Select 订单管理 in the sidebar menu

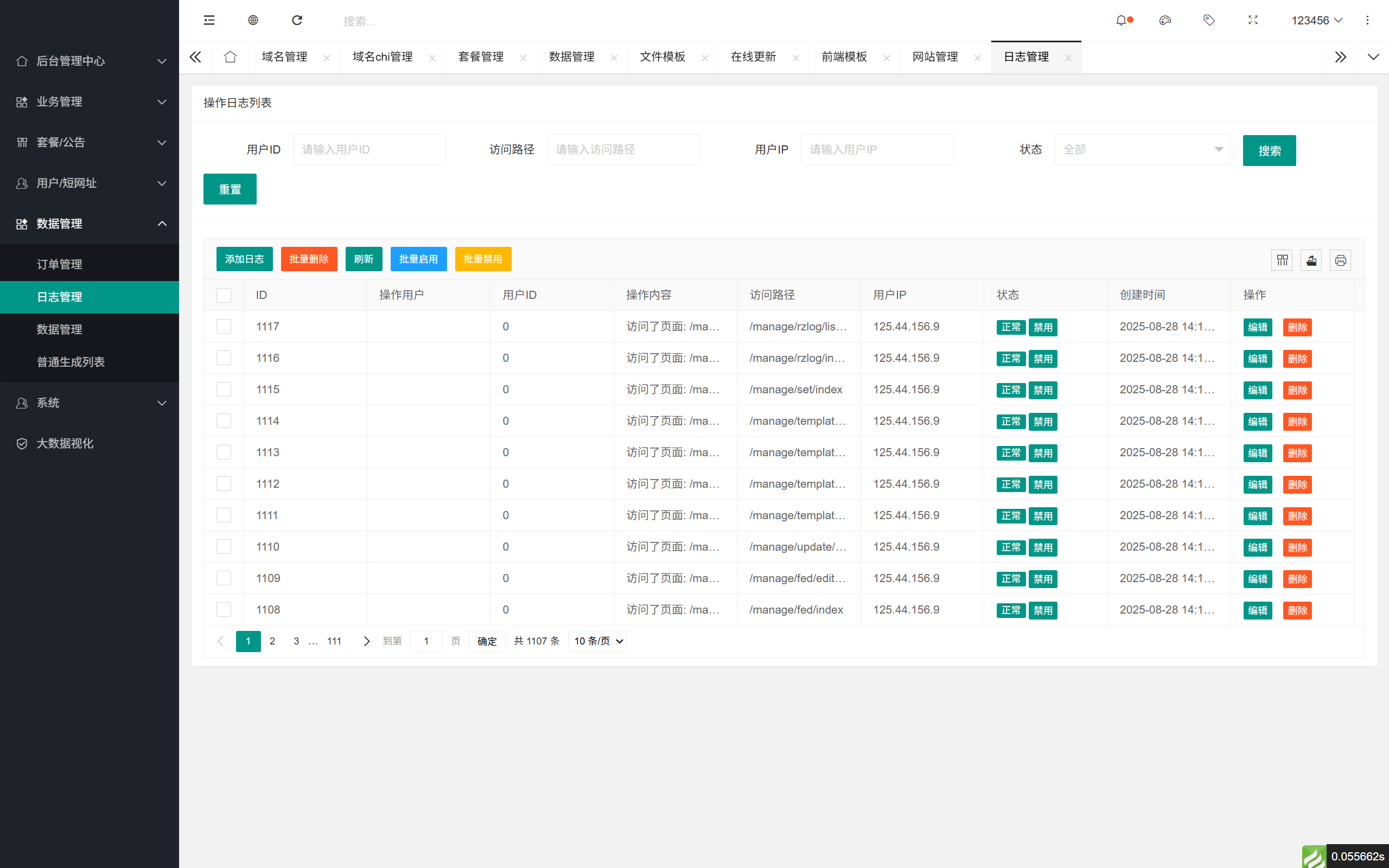coord(60,264)
